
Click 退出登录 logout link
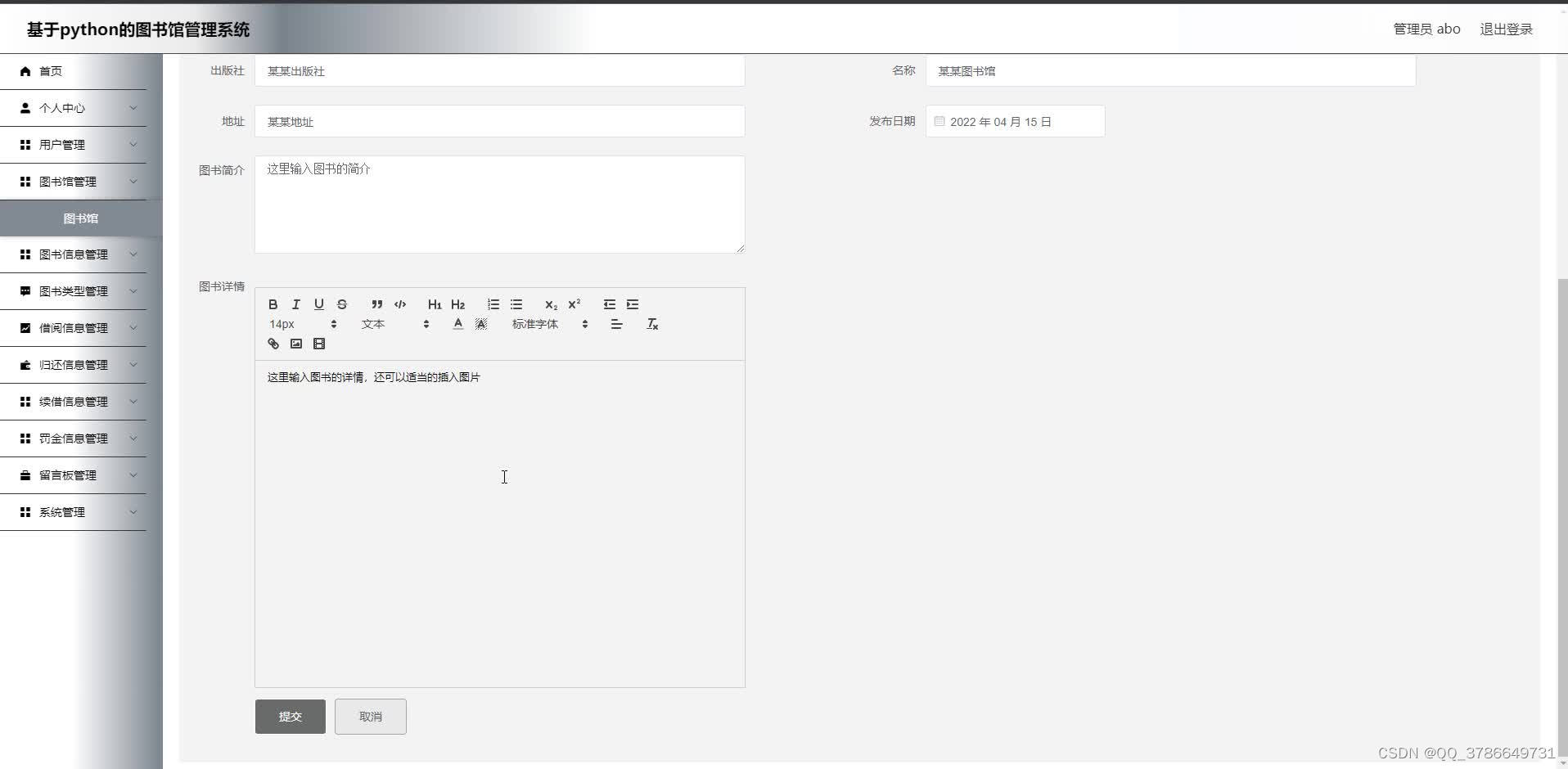(x=1506, y=29)
